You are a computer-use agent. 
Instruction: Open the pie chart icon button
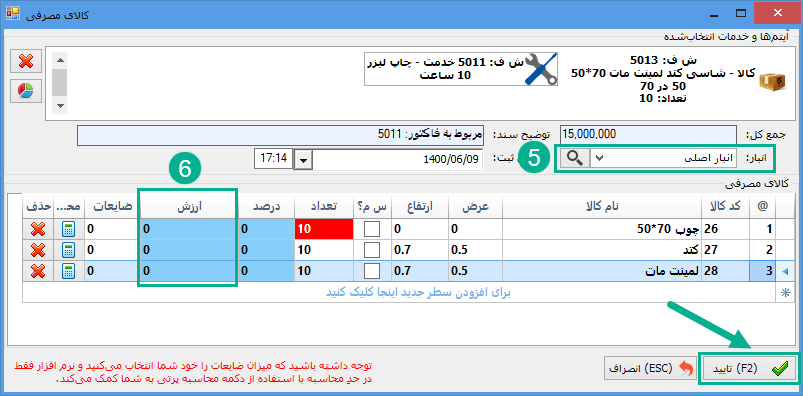coord(26,91)
